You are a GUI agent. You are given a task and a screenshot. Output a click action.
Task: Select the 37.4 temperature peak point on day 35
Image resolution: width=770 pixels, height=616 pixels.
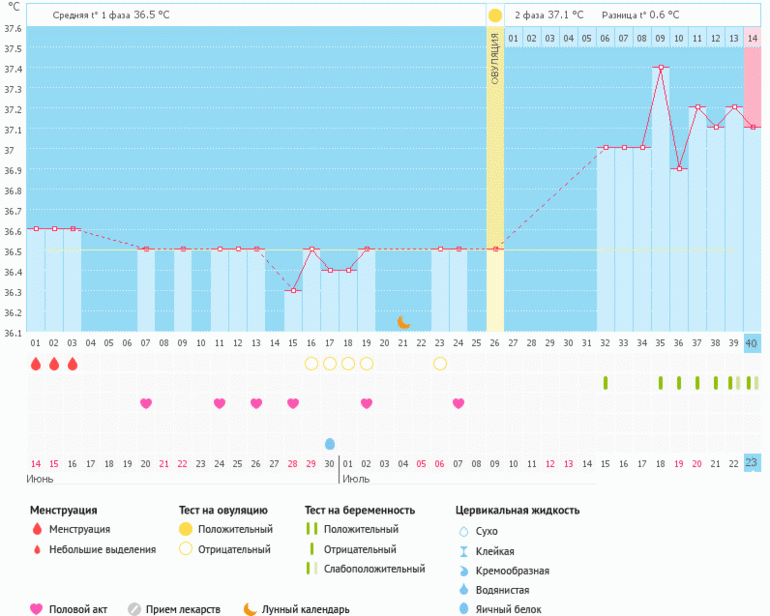[x=660, y=68]
